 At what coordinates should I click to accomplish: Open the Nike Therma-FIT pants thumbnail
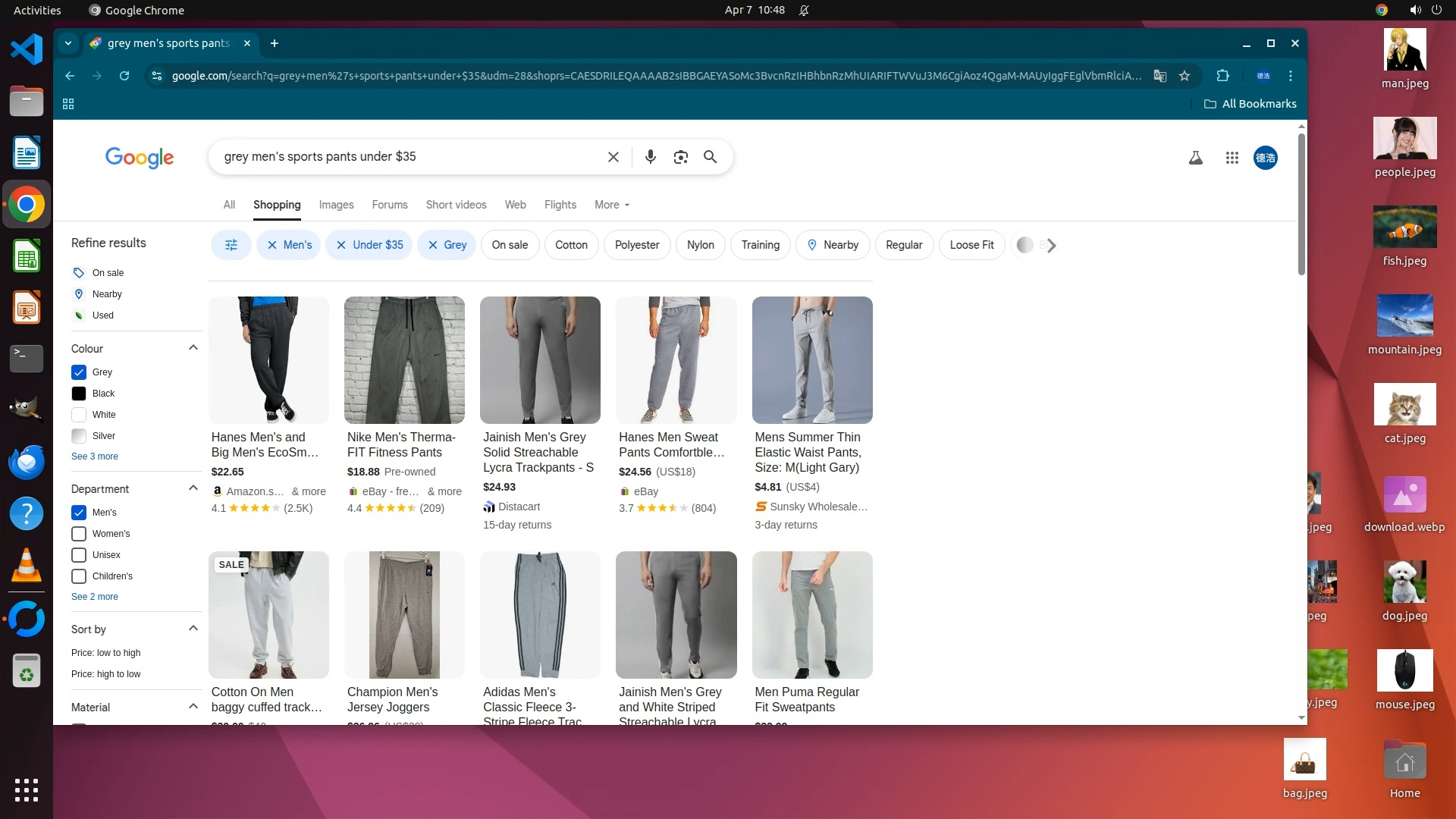click(404, 360)
